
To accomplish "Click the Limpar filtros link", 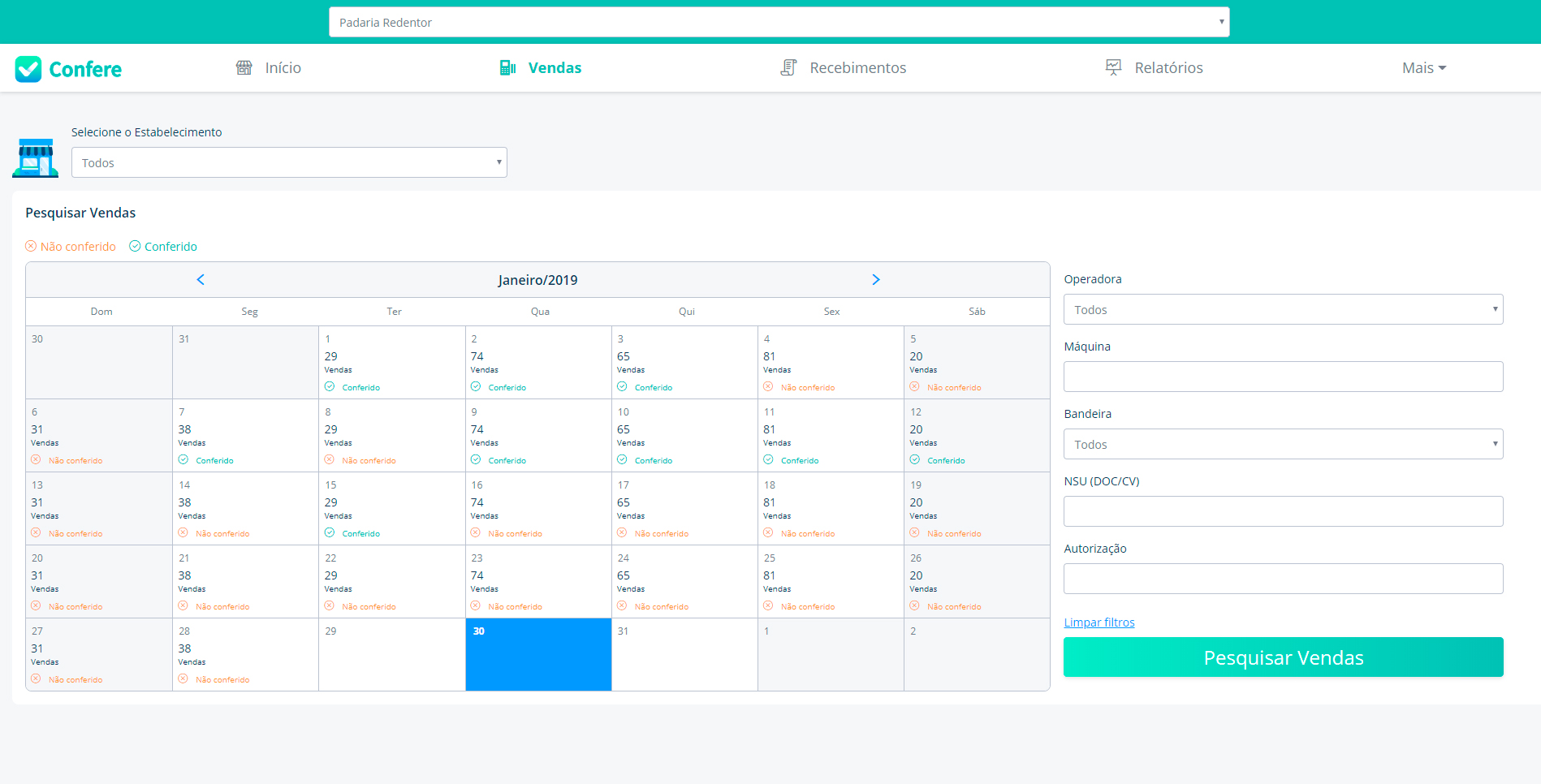I will click(1099, 622).
